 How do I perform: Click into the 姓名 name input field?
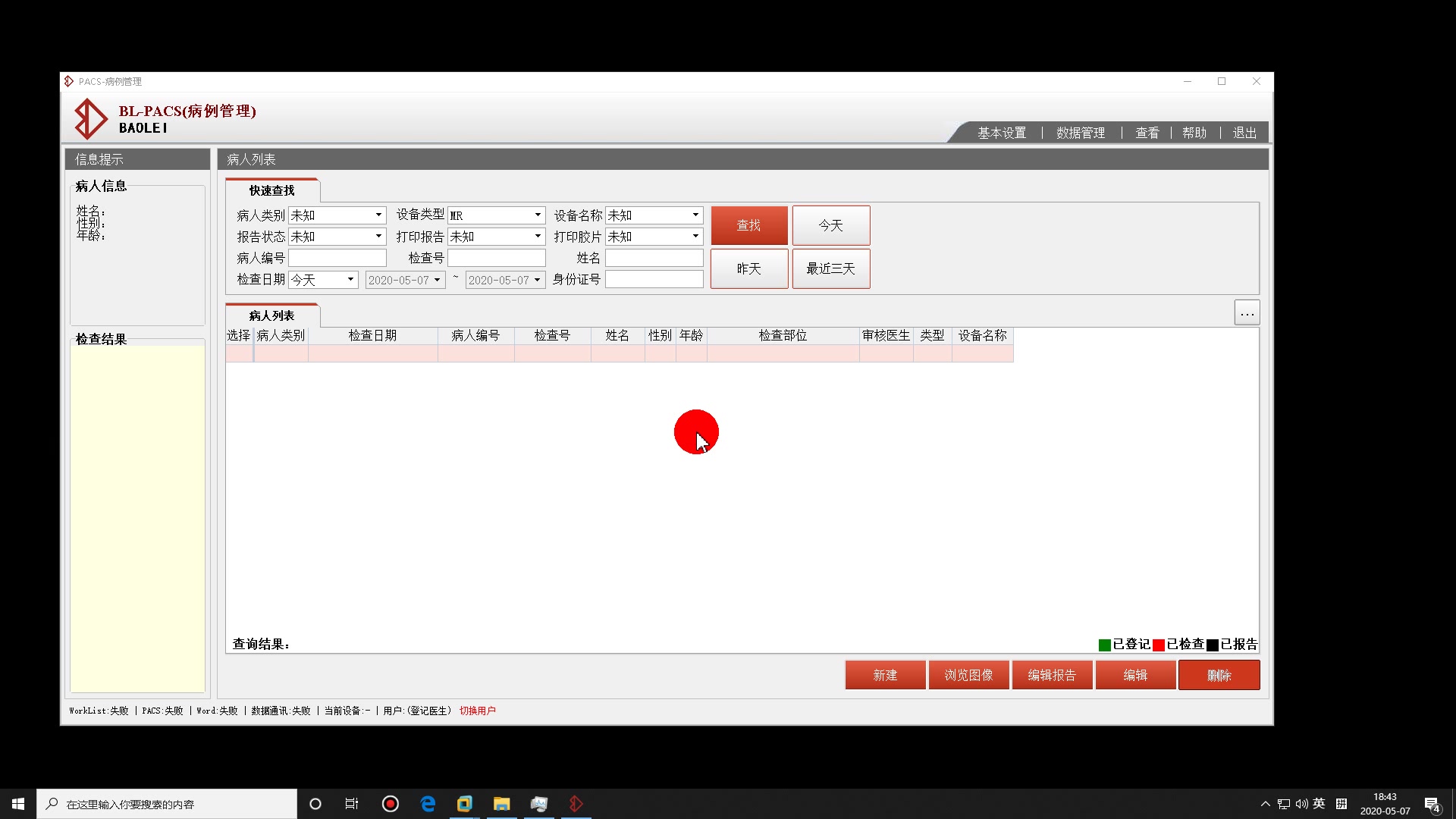654,257
